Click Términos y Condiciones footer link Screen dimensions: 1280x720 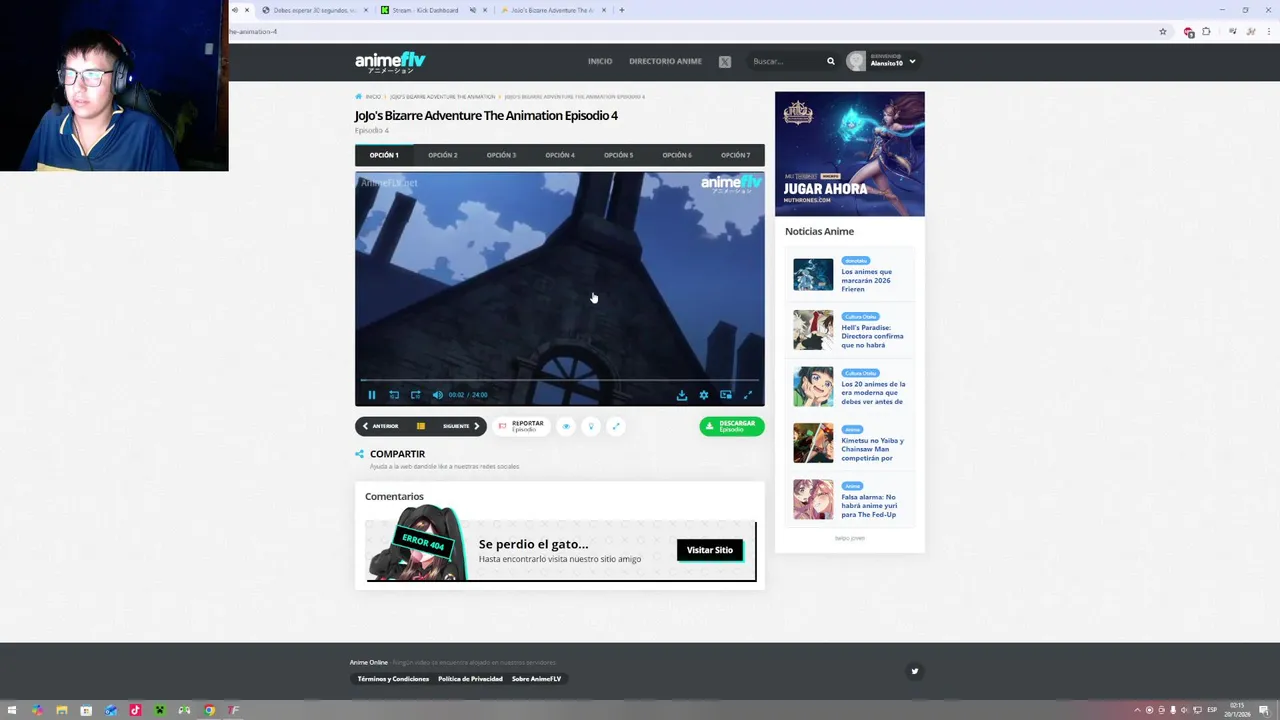click(393, 679)
